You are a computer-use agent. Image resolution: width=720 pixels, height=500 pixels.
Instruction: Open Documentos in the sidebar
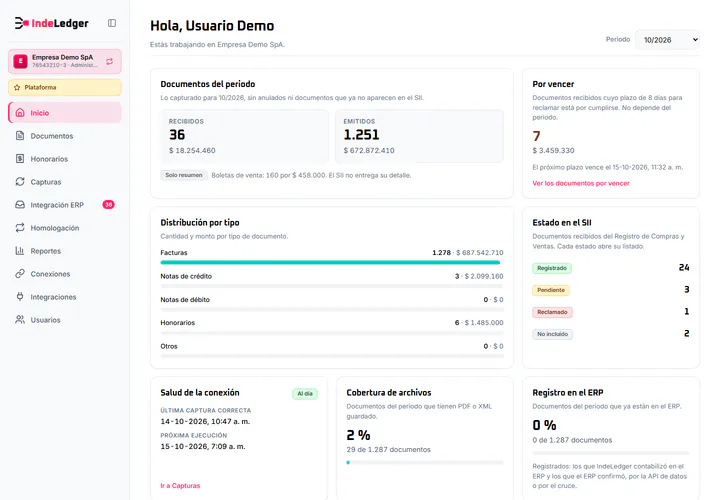(65, 135)
